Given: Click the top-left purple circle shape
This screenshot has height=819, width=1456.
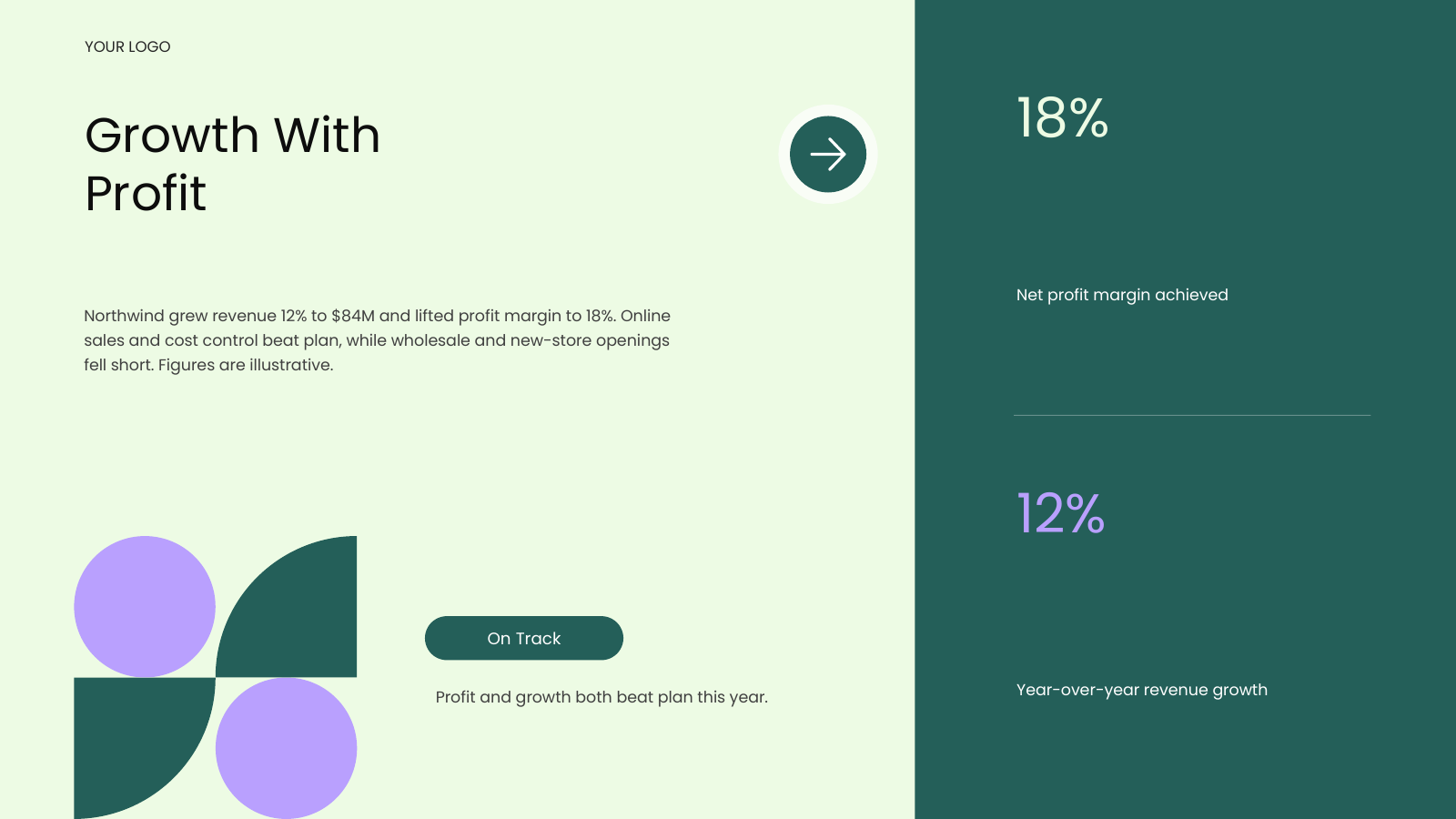Looking at the screenshot, I should point(145,606).
